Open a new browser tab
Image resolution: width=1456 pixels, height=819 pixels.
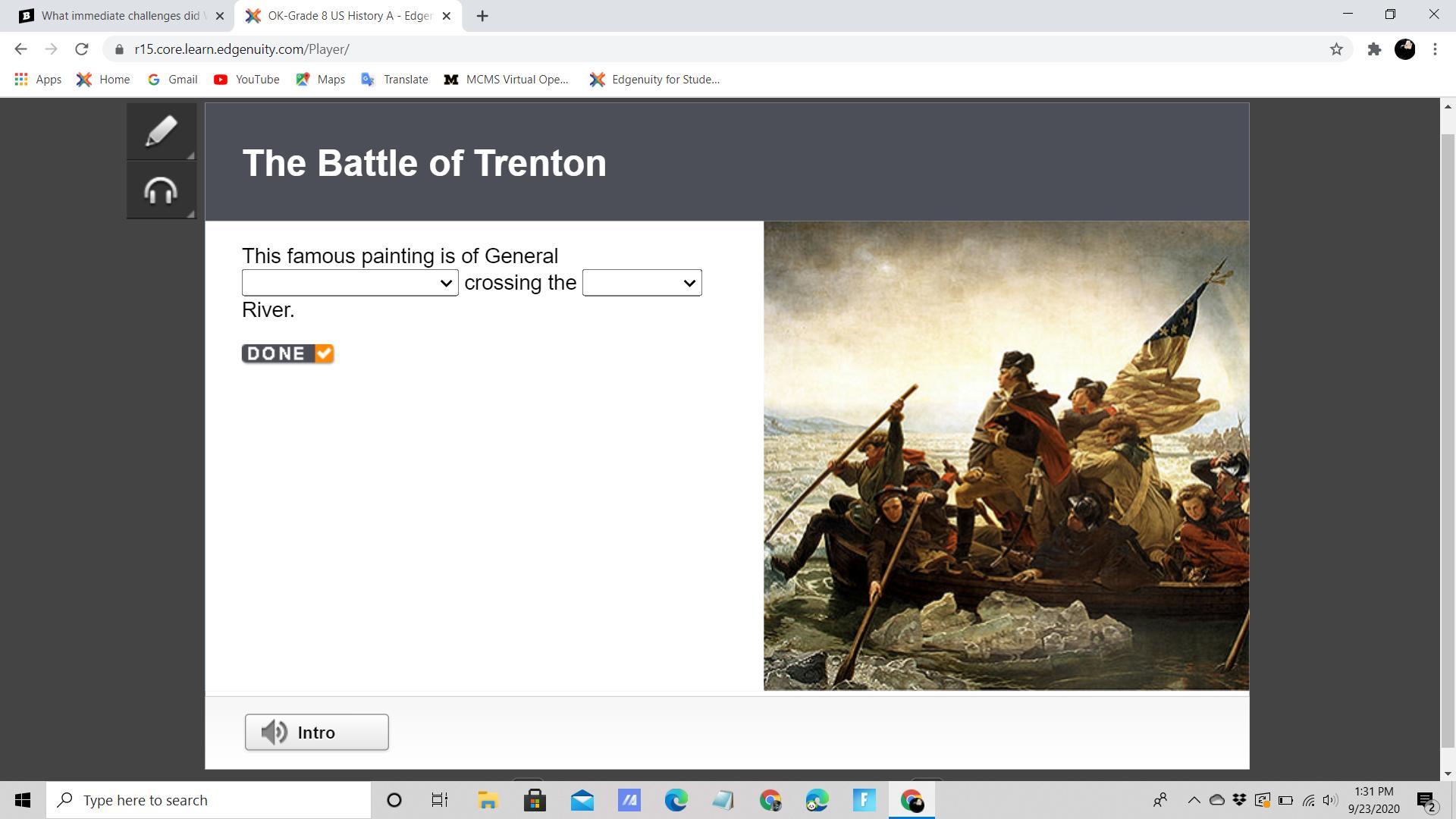point(482,16)
